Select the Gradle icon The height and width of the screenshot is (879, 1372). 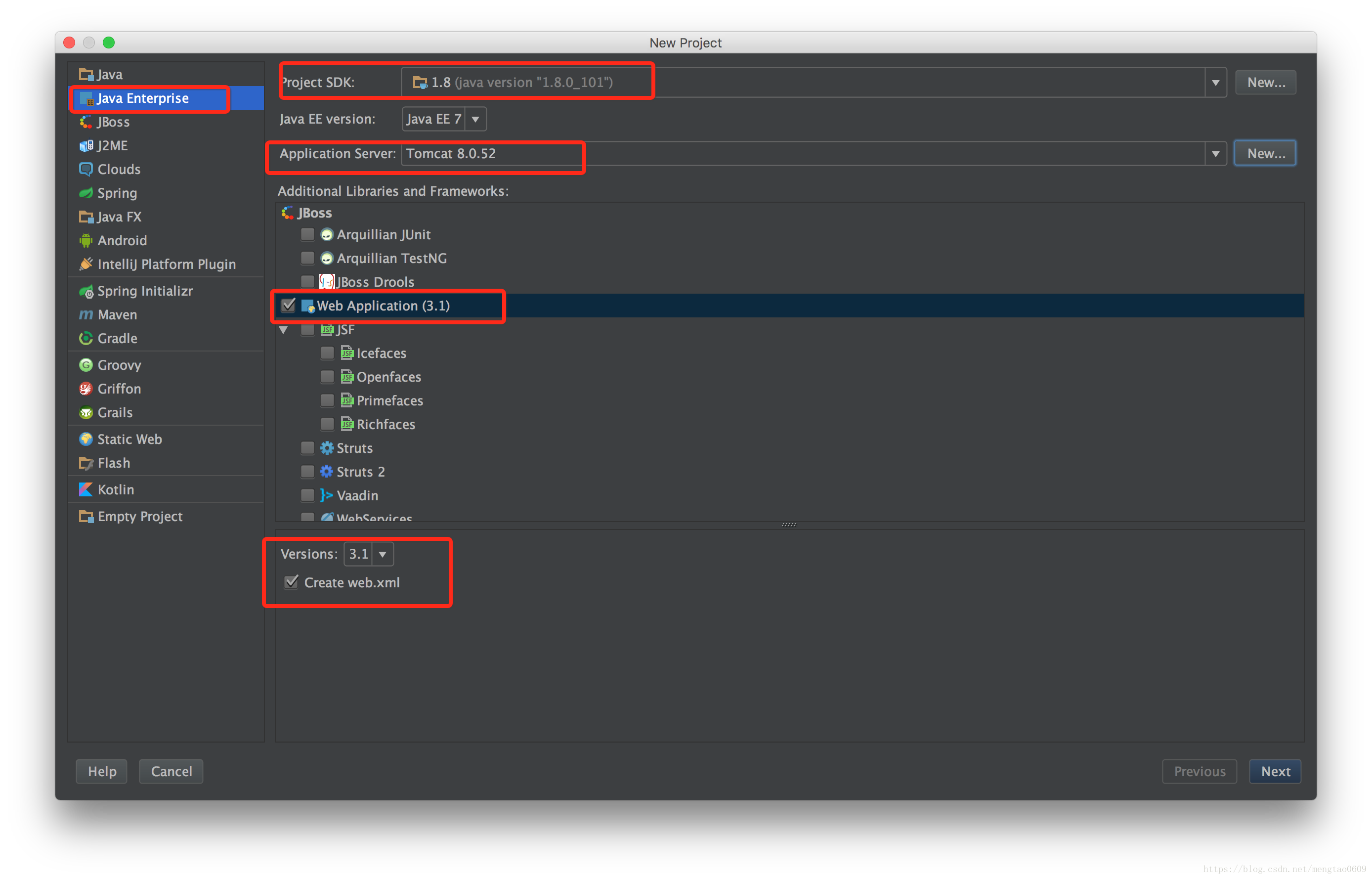(86, 339)
